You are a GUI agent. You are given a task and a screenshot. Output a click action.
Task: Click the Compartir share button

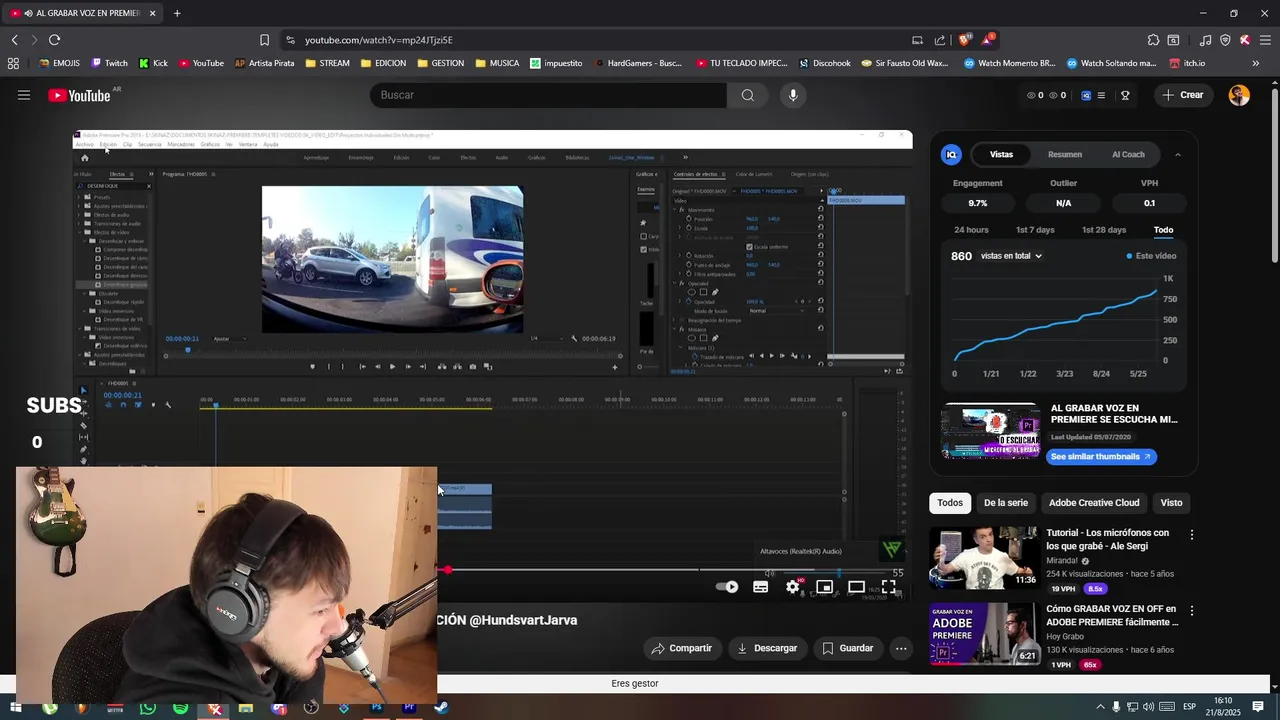tap(680, 648)
